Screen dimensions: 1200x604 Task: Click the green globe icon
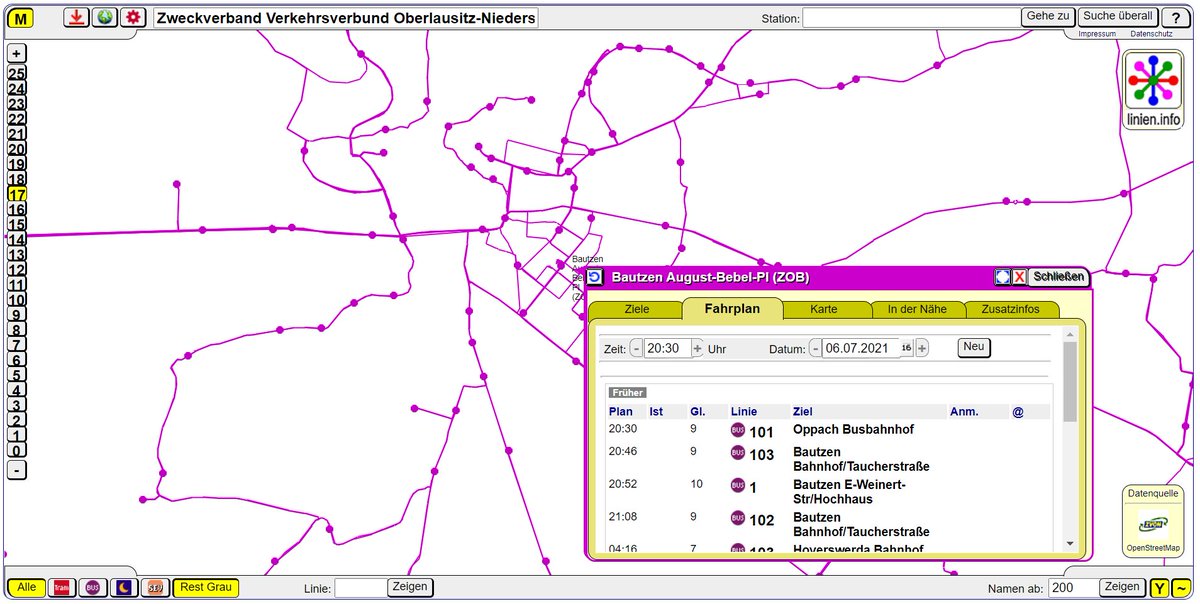(105, 18)
